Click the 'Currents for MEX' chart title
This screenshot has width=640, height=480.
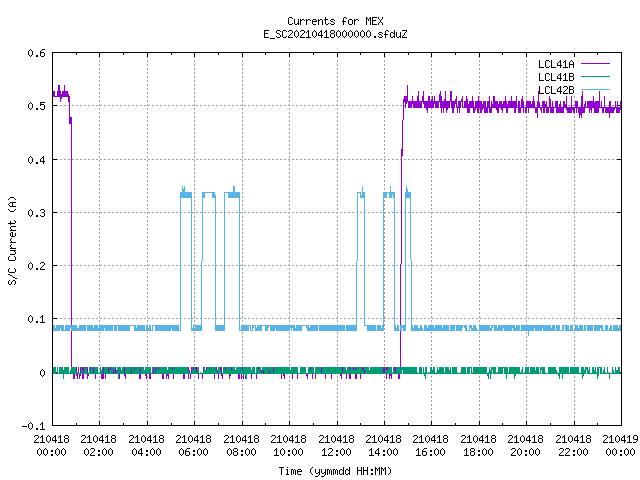335,21
